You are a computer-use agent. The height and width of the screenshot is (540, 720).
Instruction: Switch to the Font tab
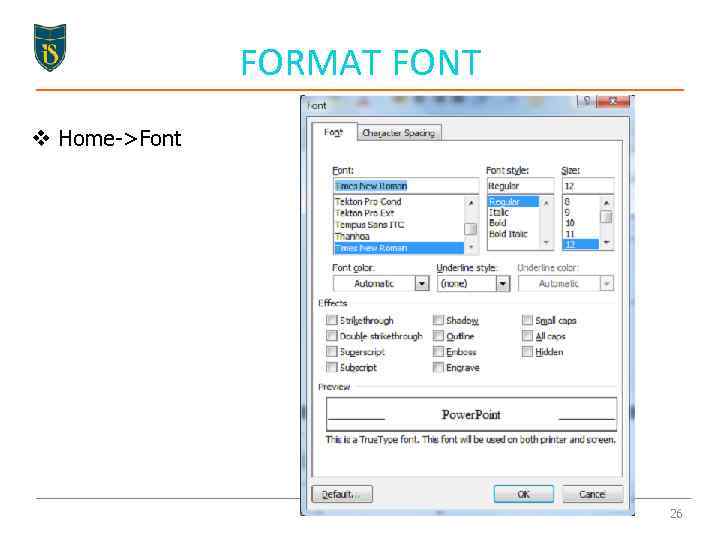pos(334,132)
